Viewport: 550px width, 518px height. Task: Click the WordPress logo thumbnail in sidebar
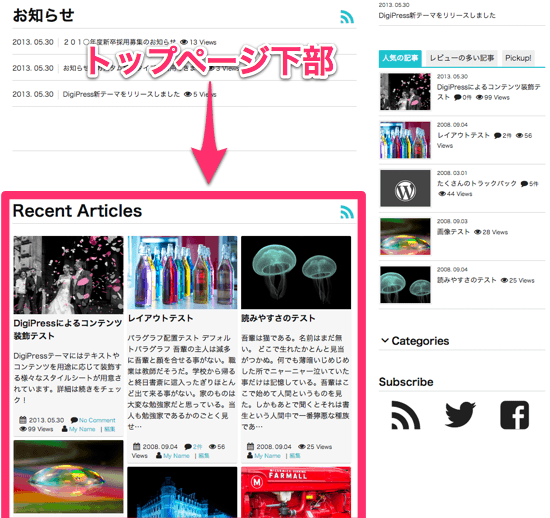coord(405,188)
